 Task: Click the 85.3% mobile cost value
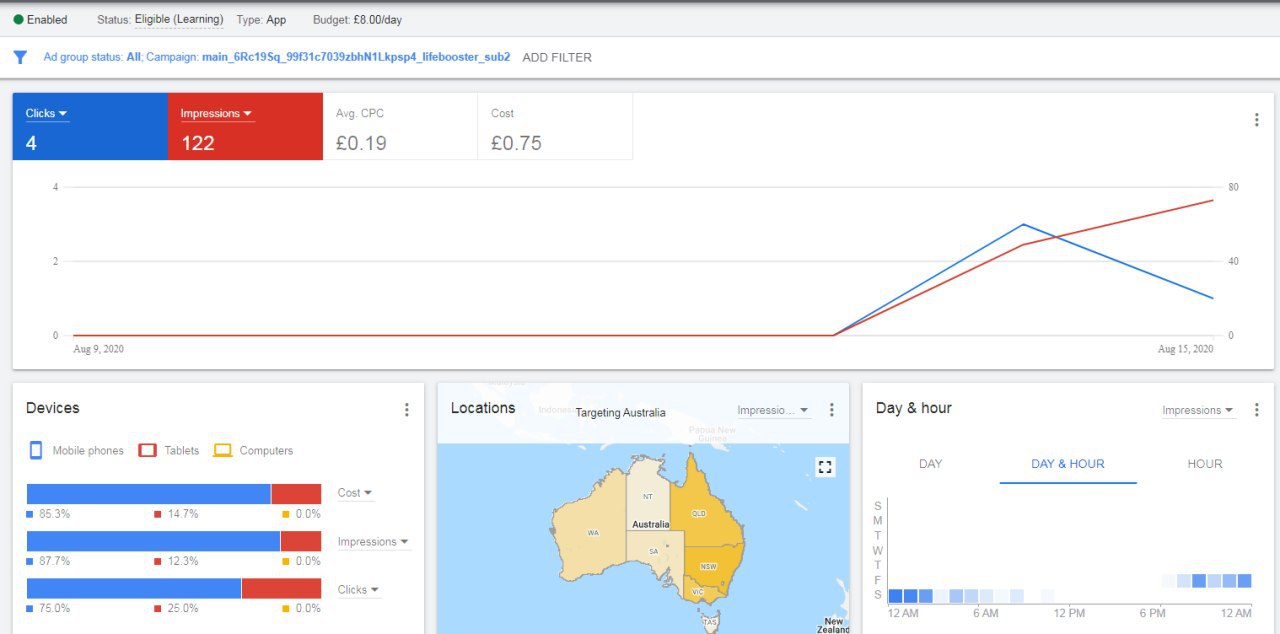(x=54, y=514)
